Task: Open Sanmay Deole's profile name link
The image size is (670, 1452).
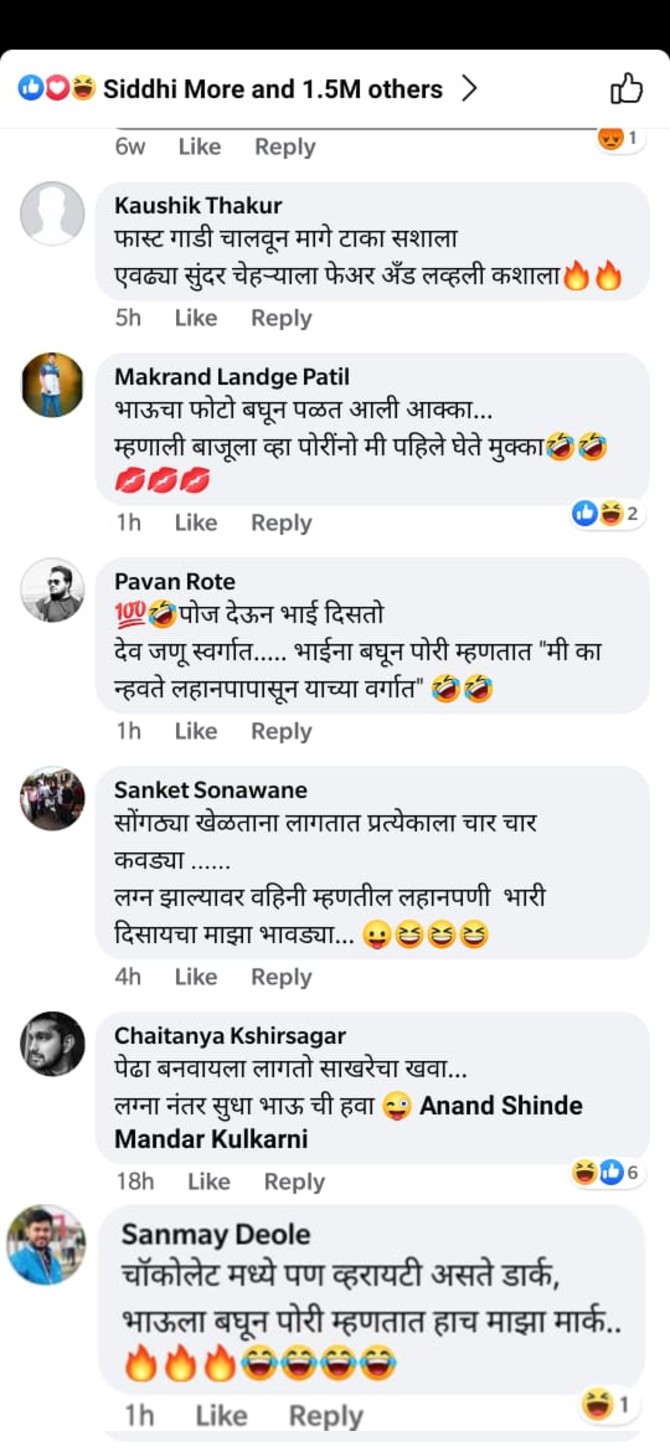Action: click(215, 1234)
